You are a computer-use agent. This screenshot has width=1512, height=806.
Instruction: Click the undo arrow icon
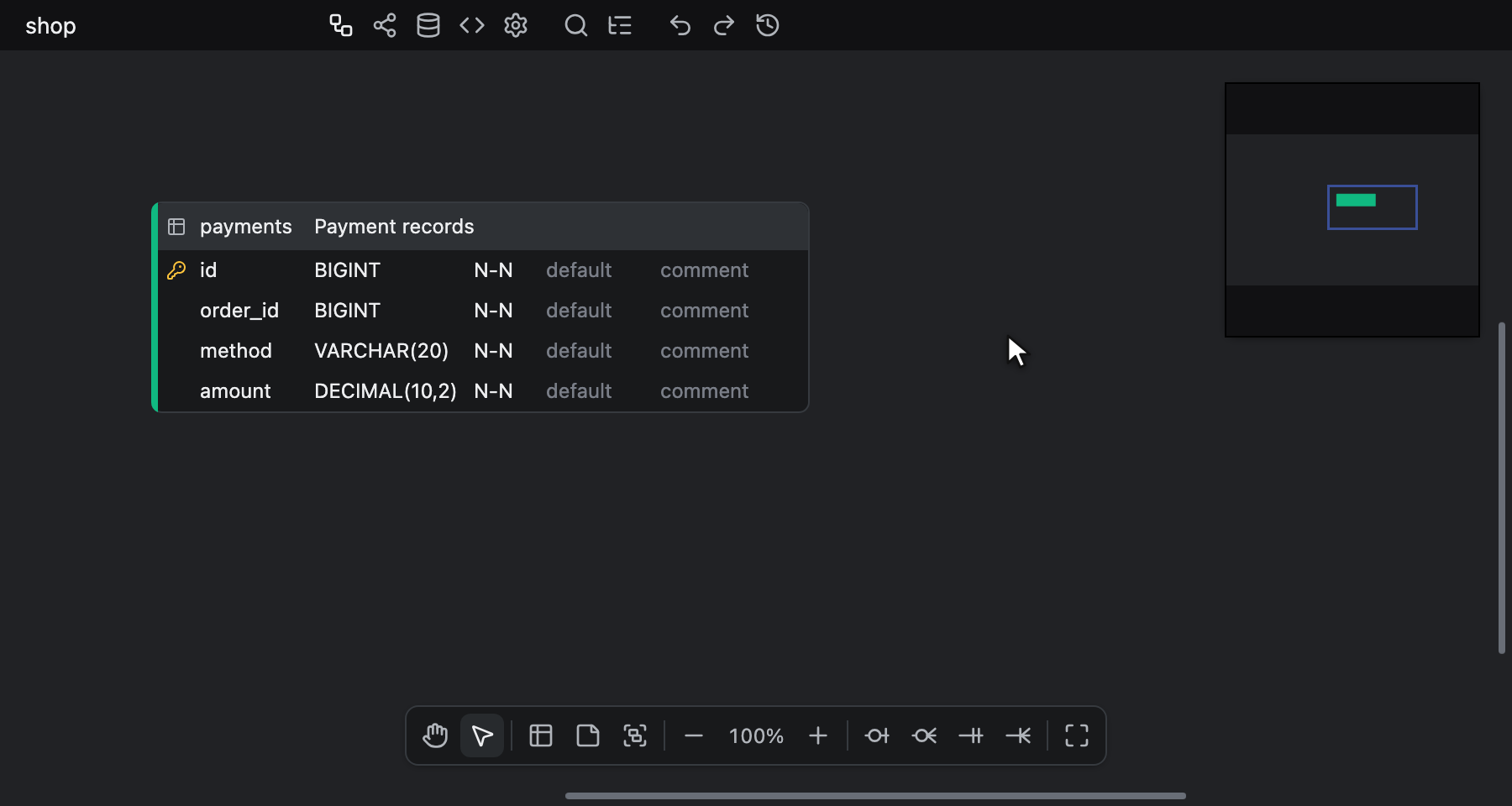(x=680, y=25)
